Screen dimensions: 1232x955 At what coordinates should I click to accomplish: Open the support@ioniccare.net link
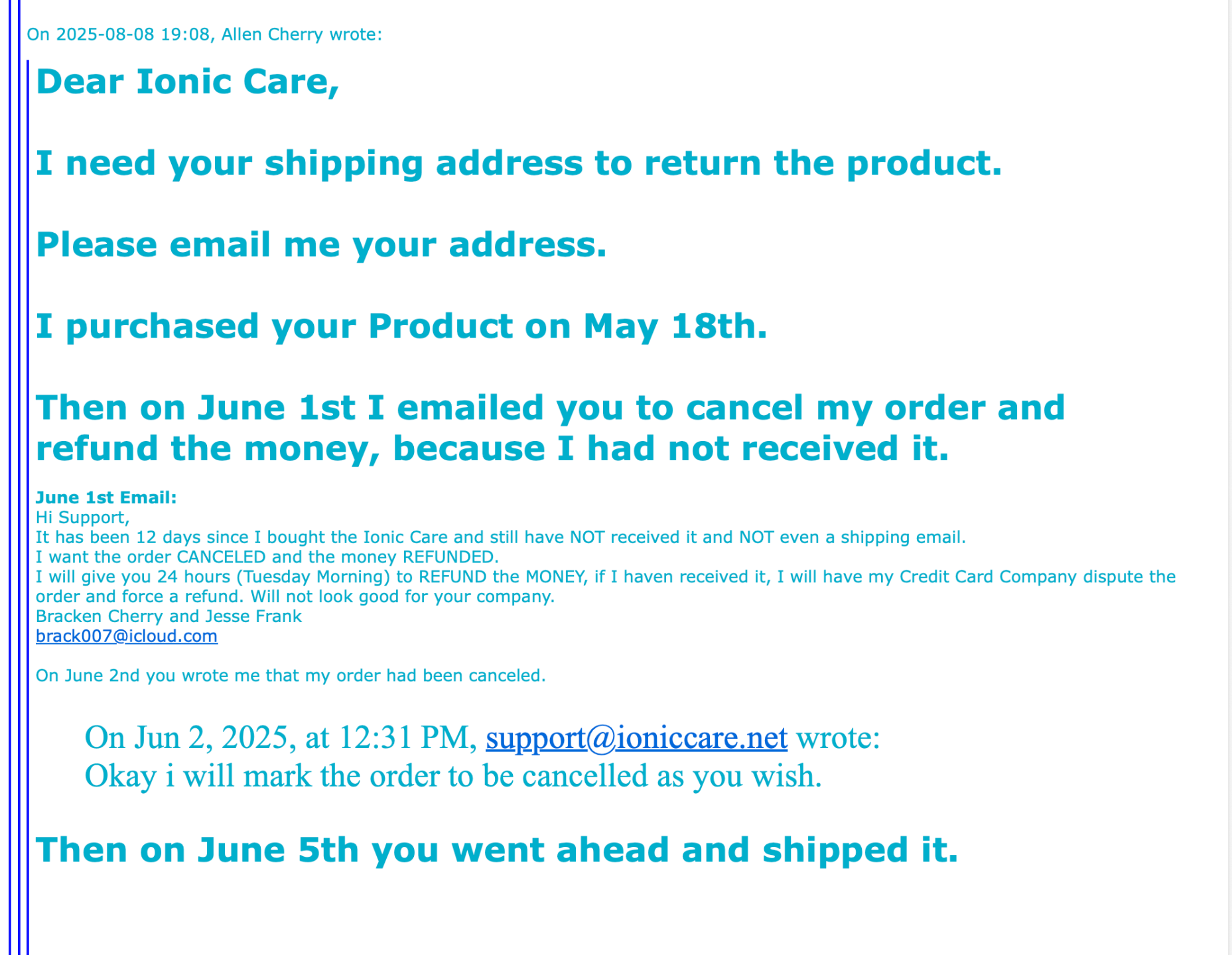pos(636,737)
